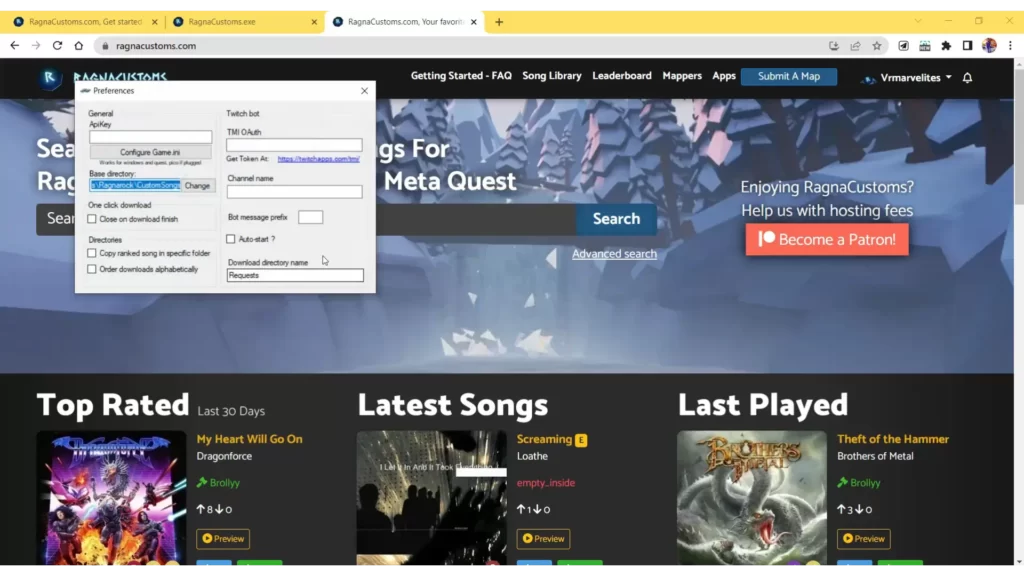Close the Preferences dialog
This screenshot has height=576, width=1024.
(x=364, y=91)
